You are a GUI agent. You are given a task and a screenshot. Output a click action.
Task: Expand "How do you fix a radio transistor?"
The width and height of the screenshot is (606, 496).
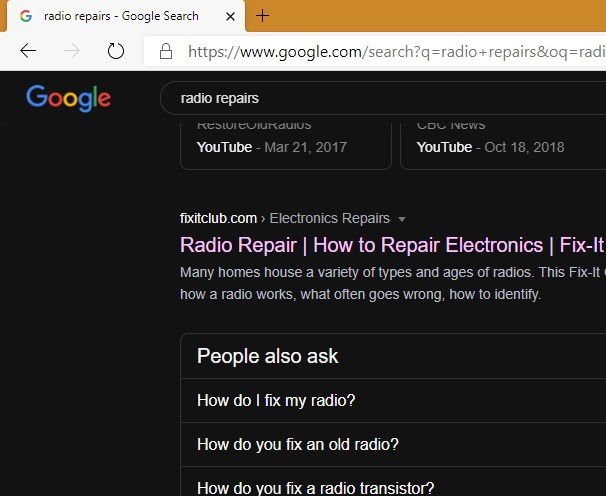pos(315,487)
